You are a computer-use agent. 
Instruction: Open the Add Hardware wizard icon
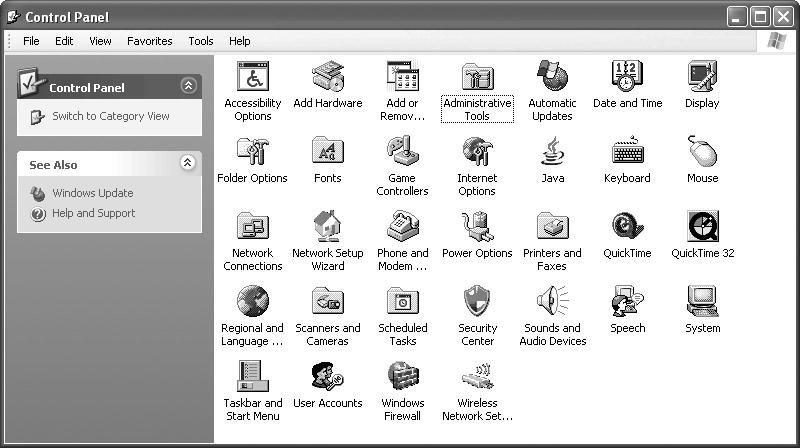(328, 77)
